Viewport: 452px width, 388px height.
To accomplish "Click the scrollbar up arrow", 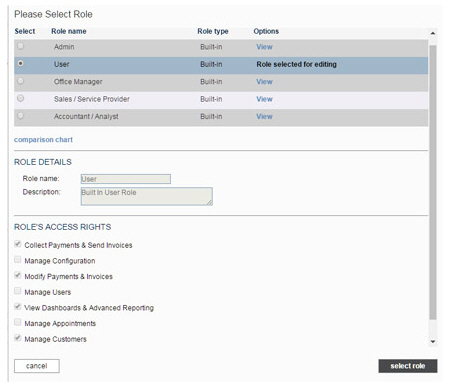I will tap(433, 33).
